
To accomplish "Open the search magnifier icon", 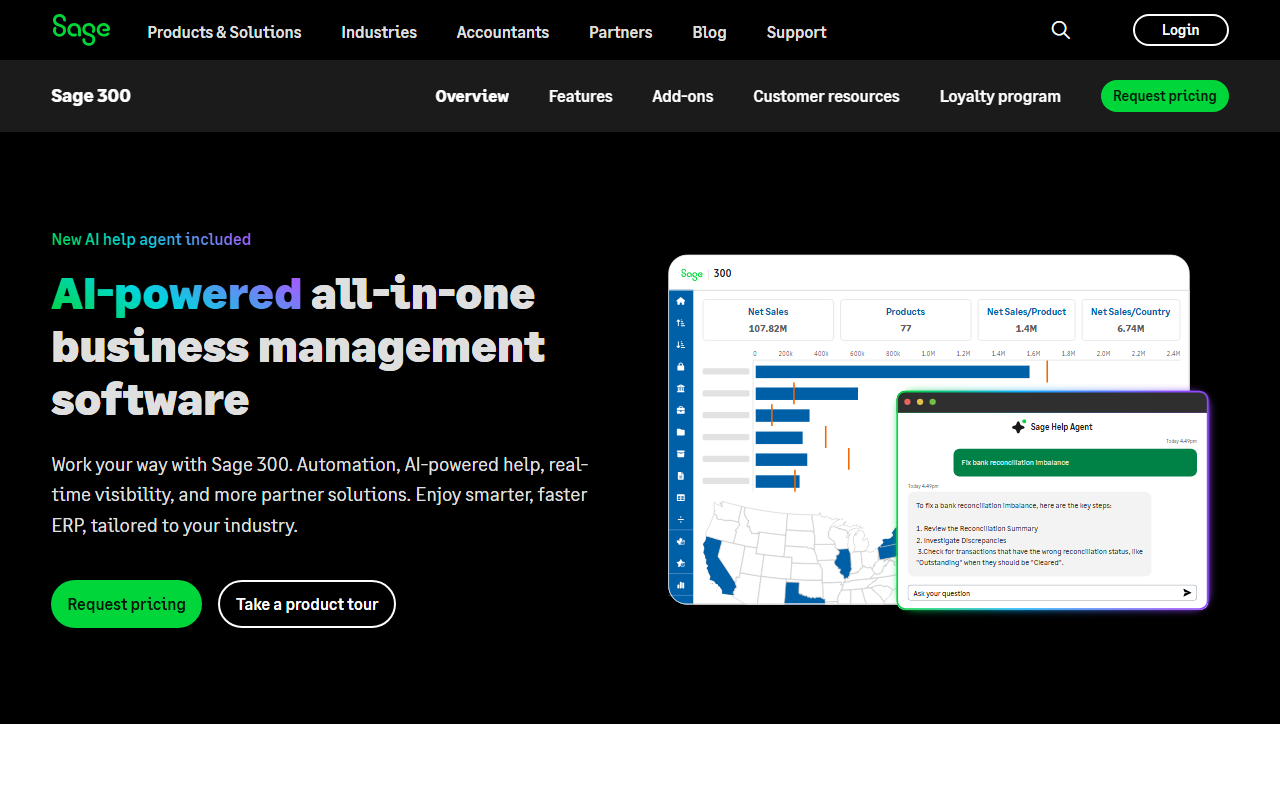I will [x=1061, y=30].
